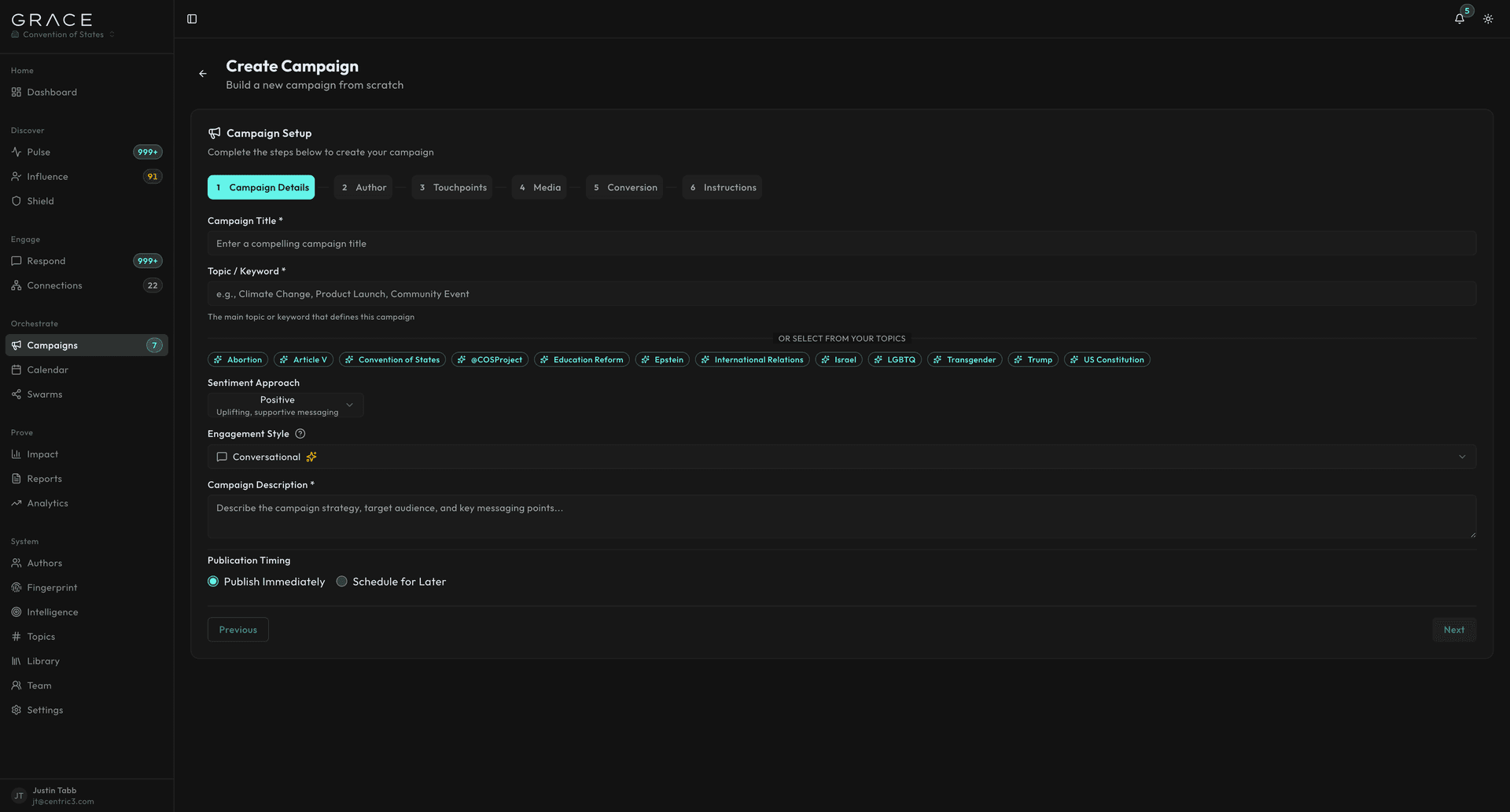
Task: Go to Fingerprint in System
Action: (x=52, y=588)
